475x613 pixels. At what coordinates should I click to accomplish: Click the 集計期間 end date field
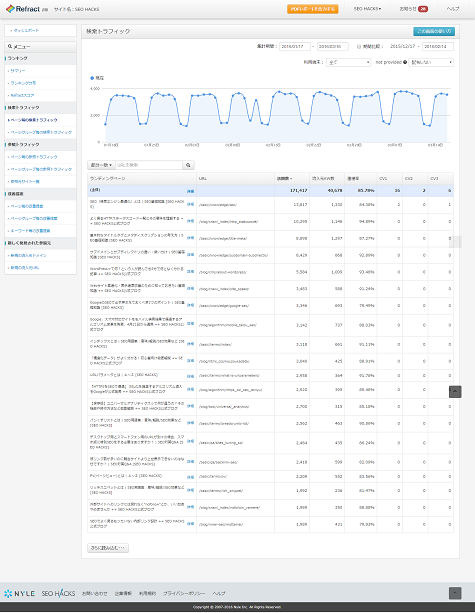click(x=333, y=47)
